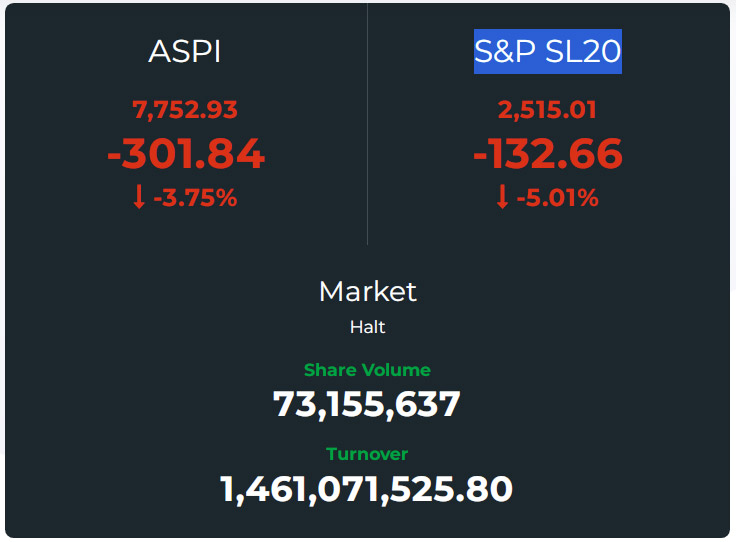Click the Halt market status text

(368, 327)
